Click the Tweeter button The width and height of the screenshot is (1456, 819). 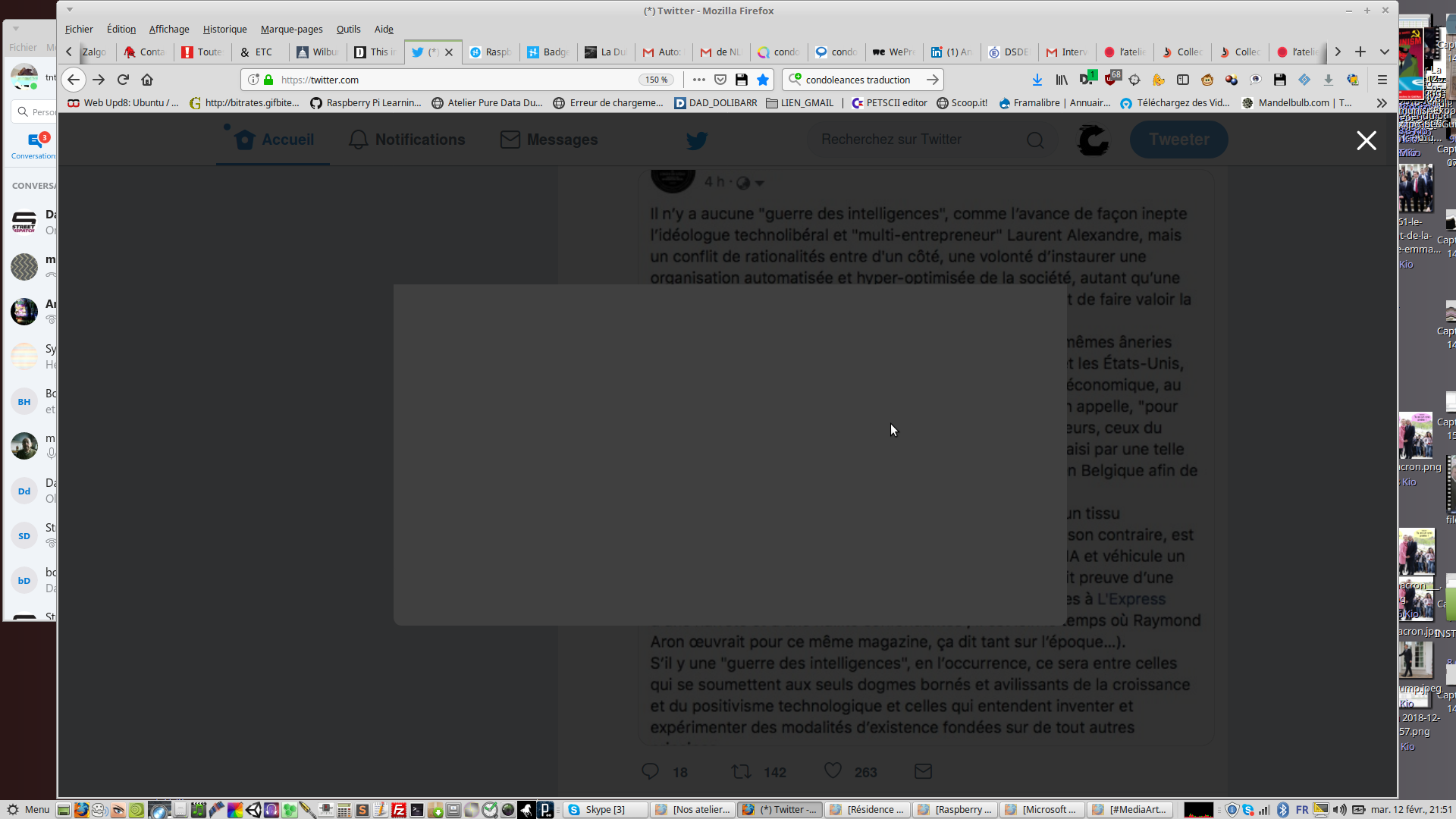(x=1178, y=140)
